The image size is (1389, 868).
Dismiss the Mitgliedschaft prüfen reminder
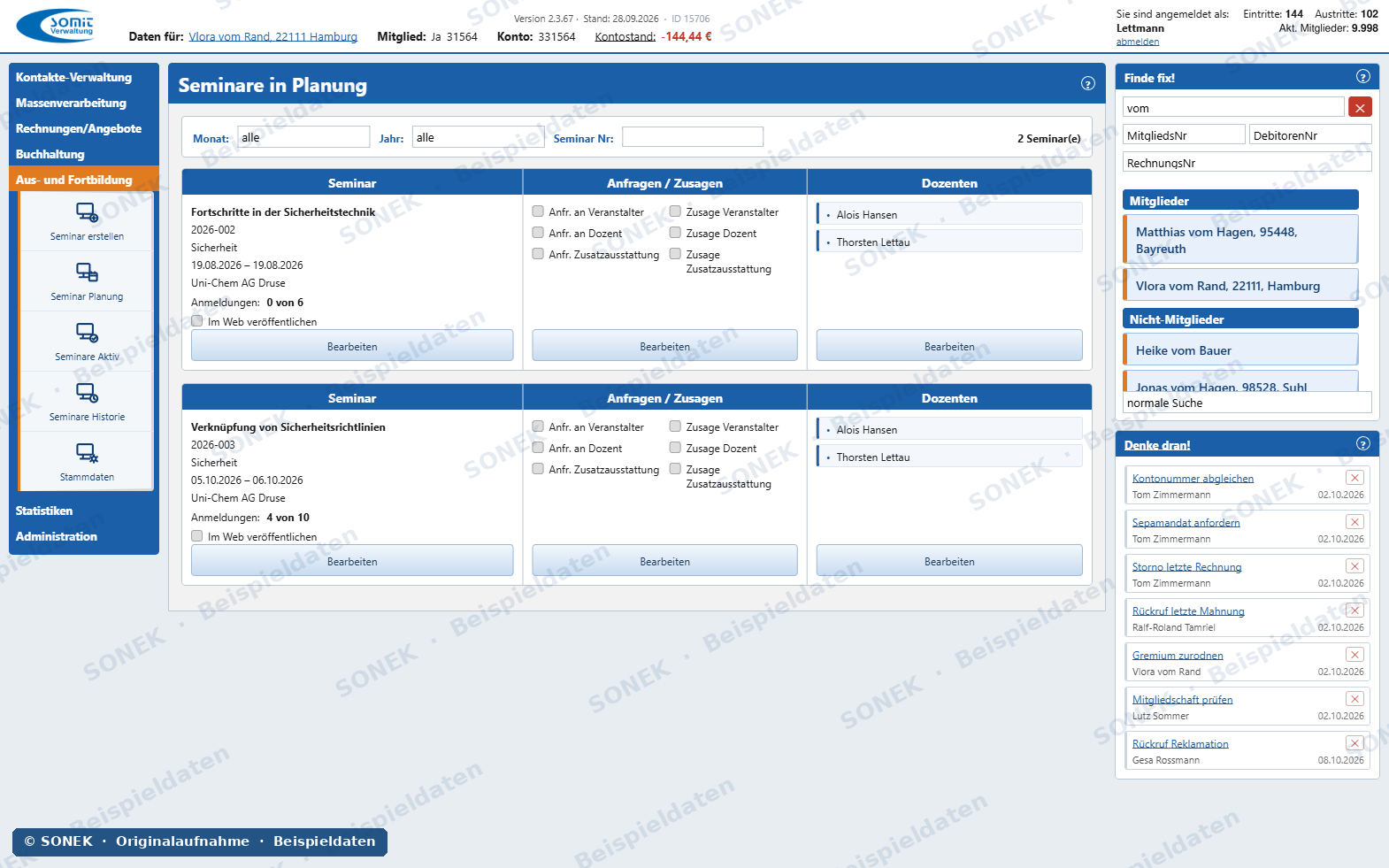[1354, 699]
